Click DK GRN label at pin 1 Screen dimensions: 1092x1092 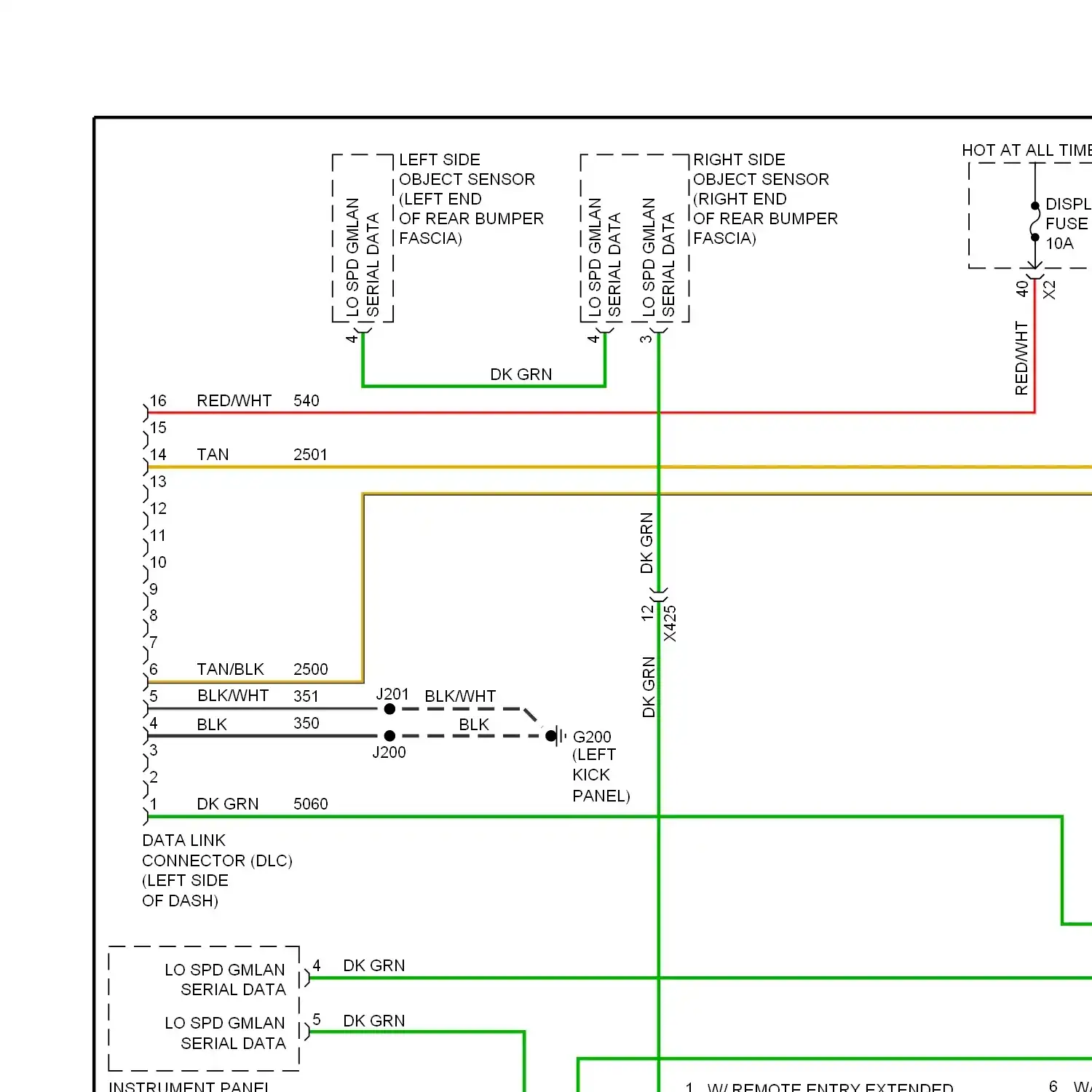227,804
